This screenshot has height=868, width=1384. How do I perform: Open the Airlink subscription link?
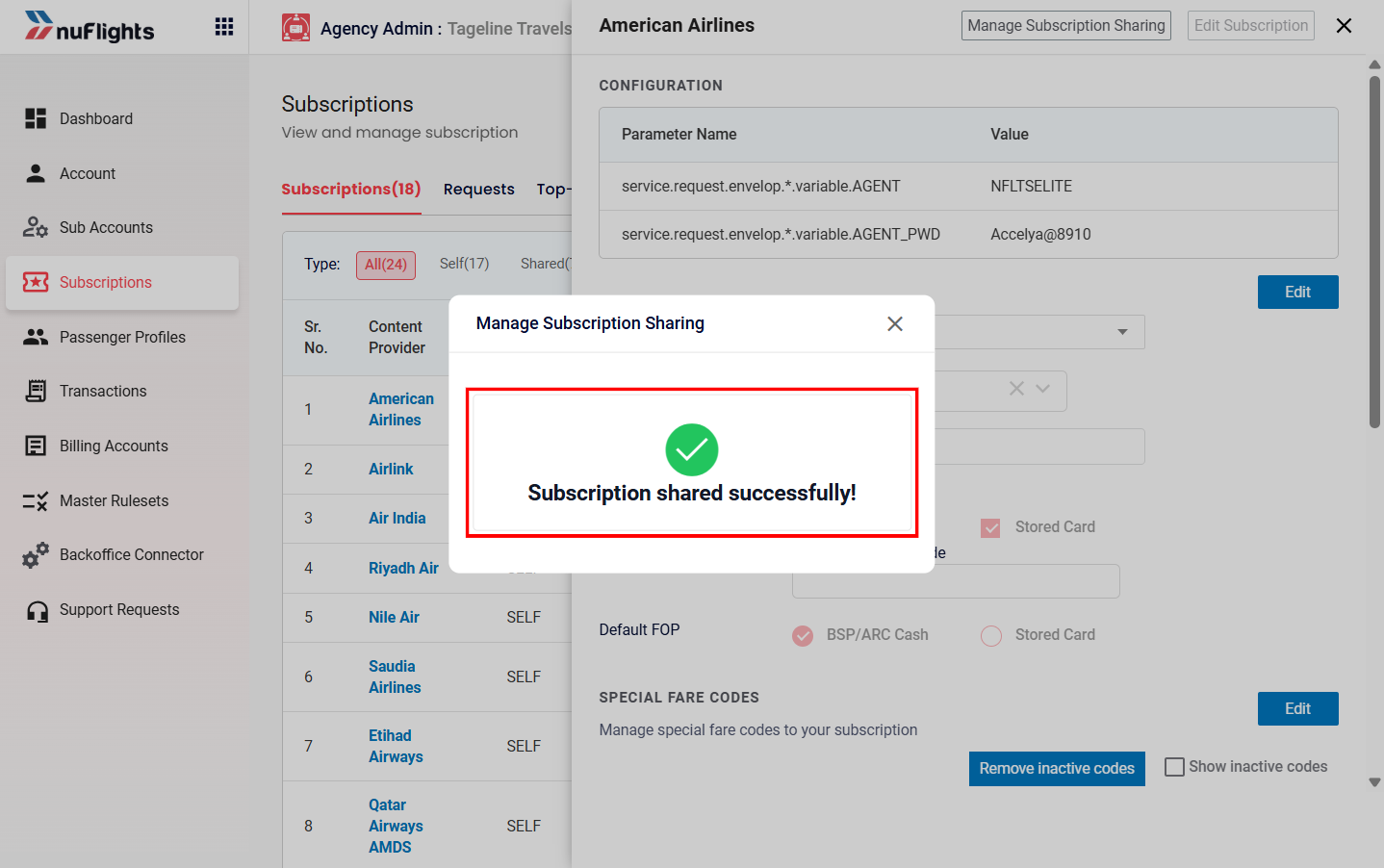tap(391, 469)
